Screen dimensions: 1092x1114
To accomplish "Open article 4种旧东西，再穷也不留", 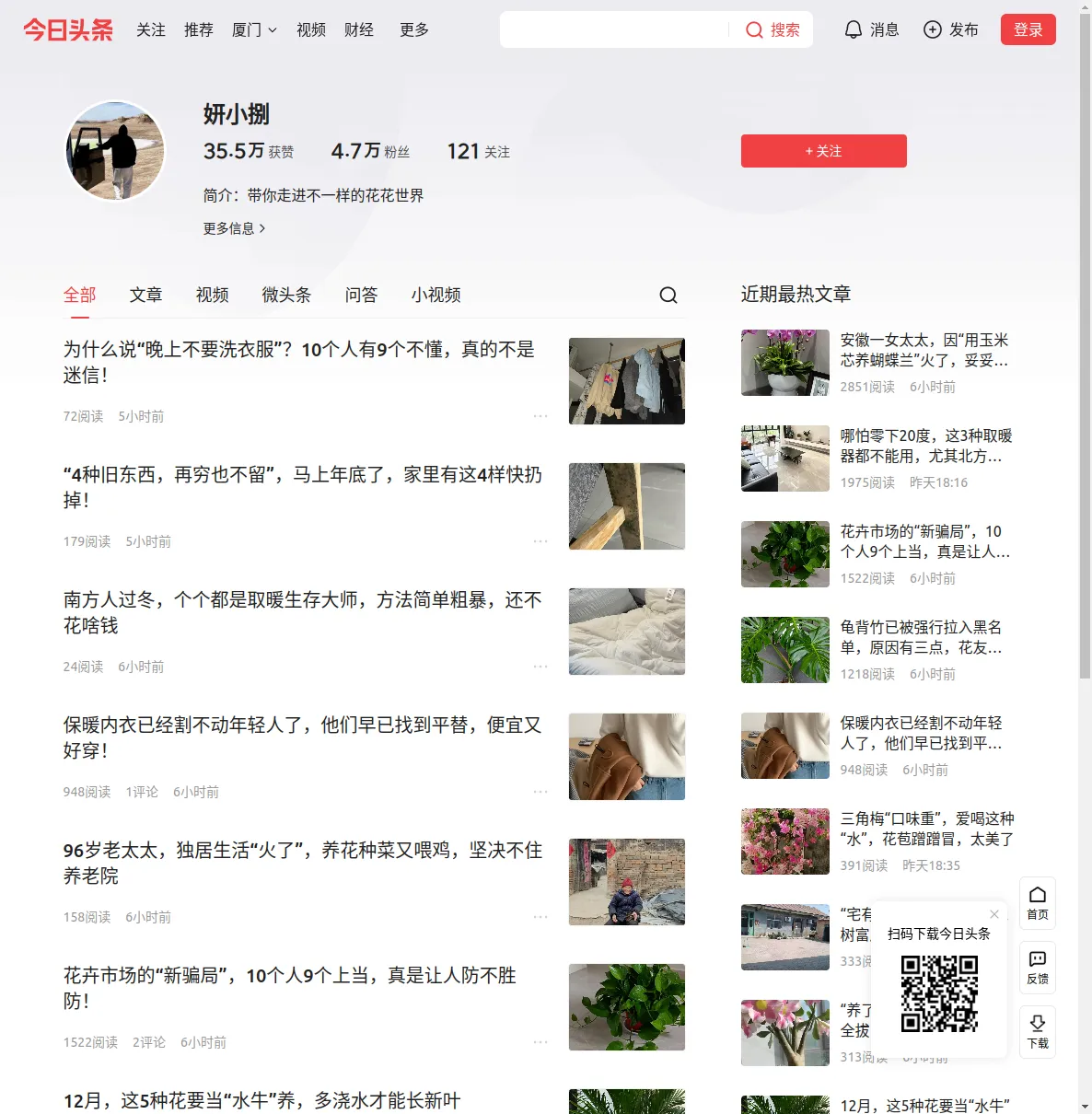I will click(x=303, y=487).
